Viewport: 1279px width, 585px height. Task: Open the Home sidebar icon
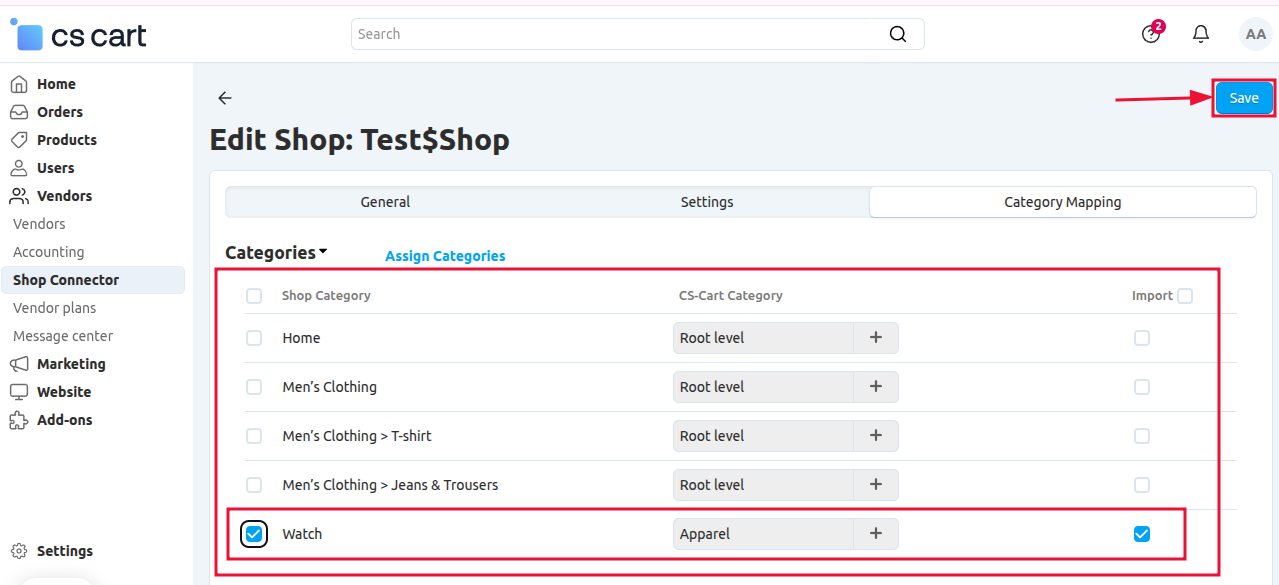coord(18,83)
